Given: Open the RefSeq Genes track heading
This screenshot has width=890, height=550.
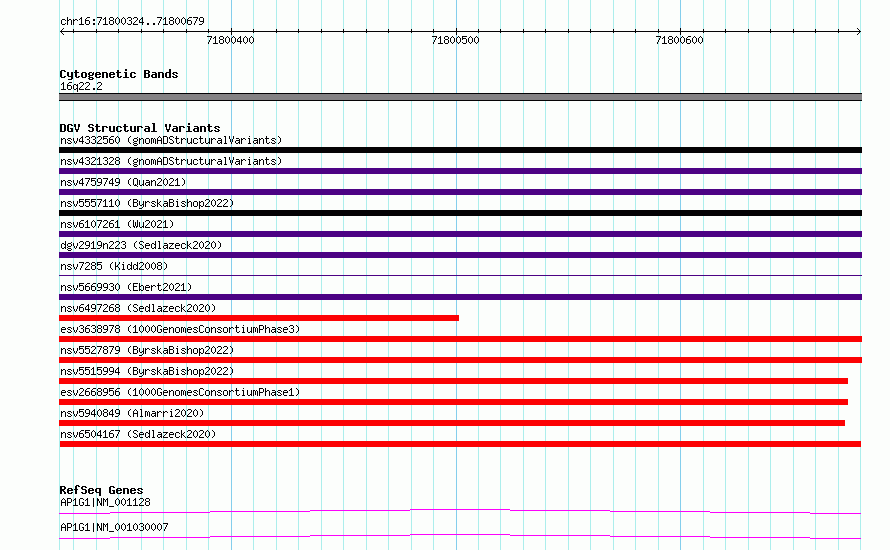Looking at the screenshot, I should (x=101, y=490).
